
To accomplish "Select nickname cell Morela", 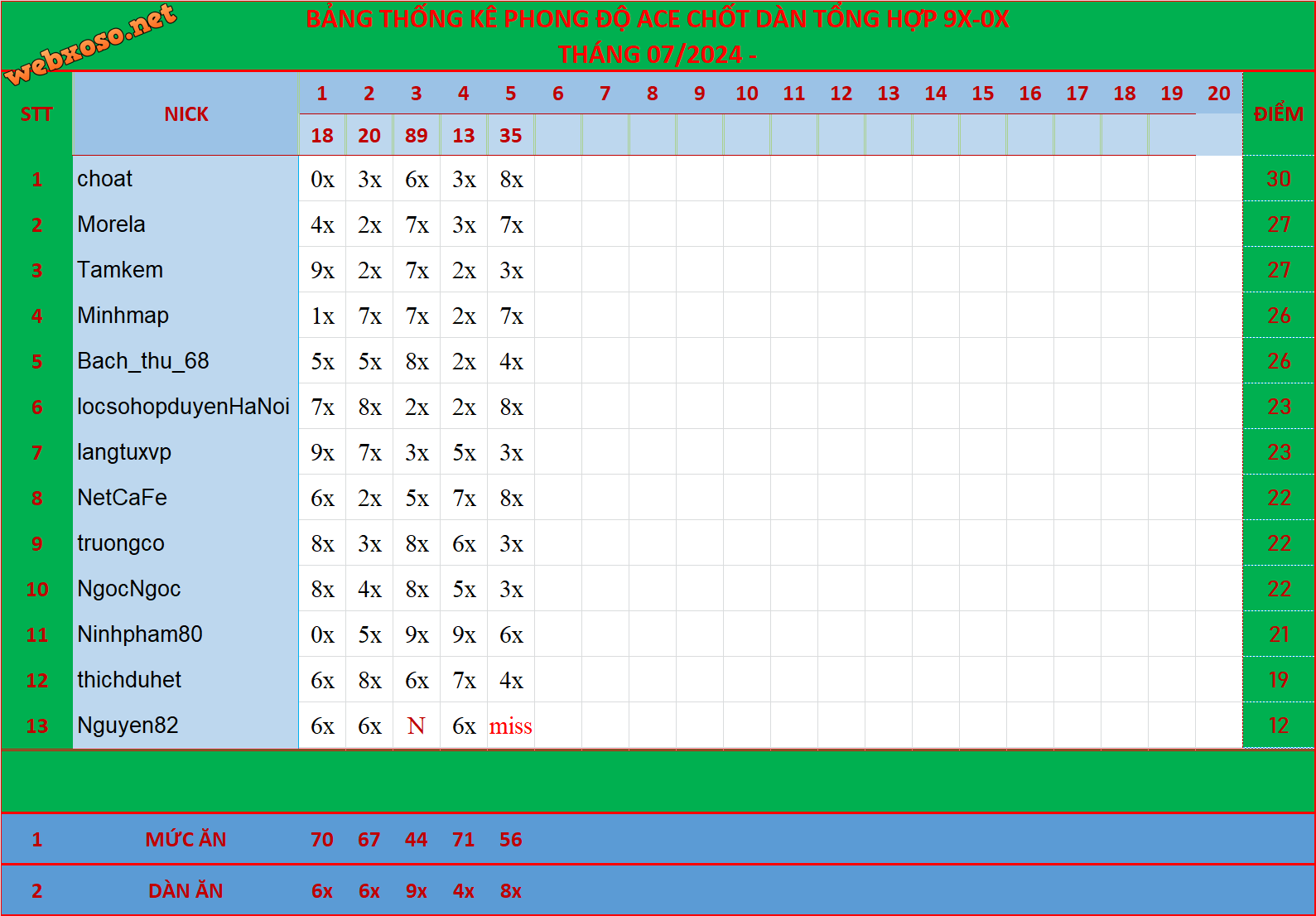I will (x=186, y=224).
